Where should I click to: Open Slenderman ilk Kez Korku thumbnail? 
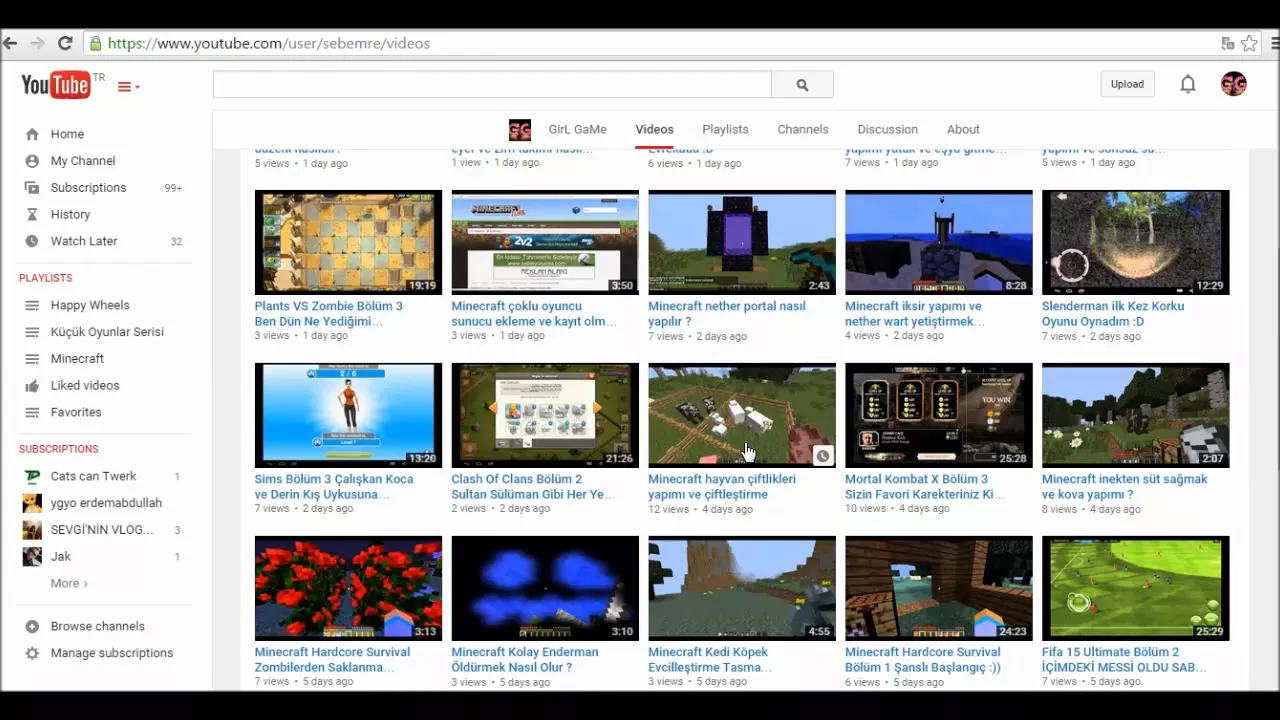1136,242
